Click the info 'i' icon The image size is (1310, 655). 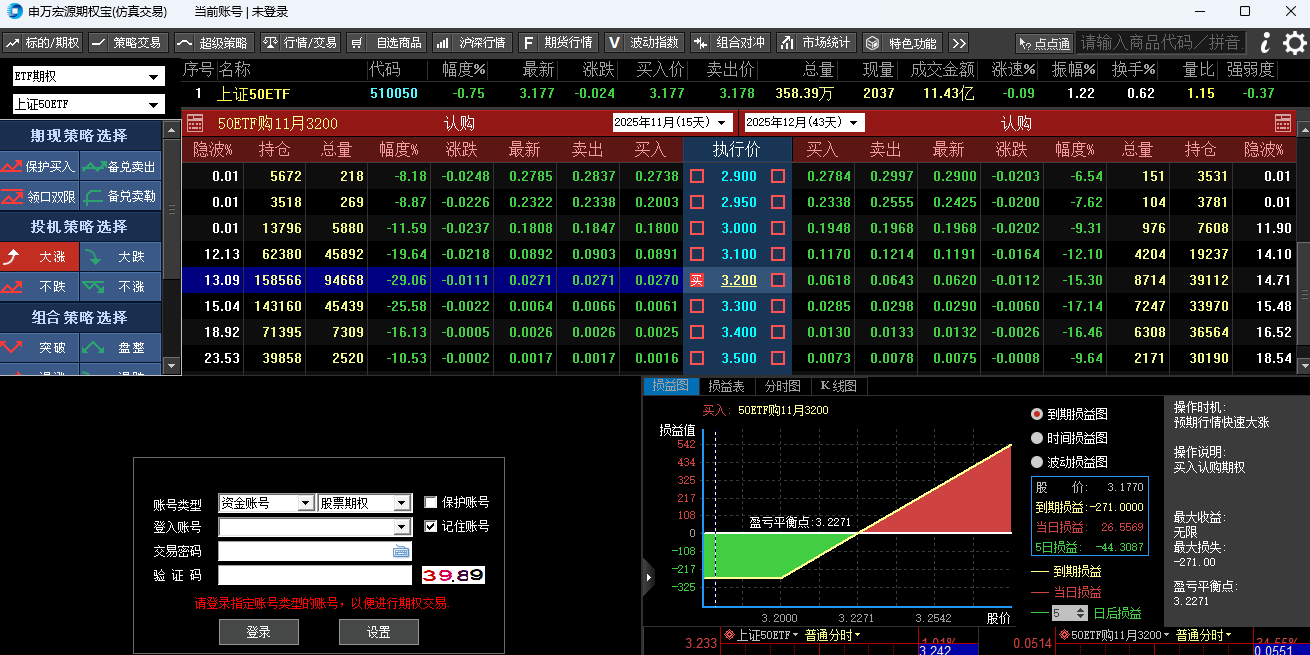point(1265,43)
